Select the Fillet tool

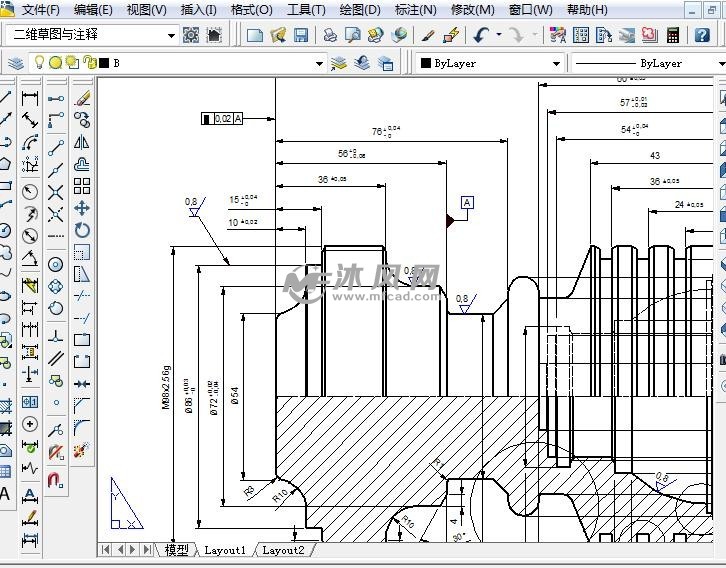(x=82, y=427)
